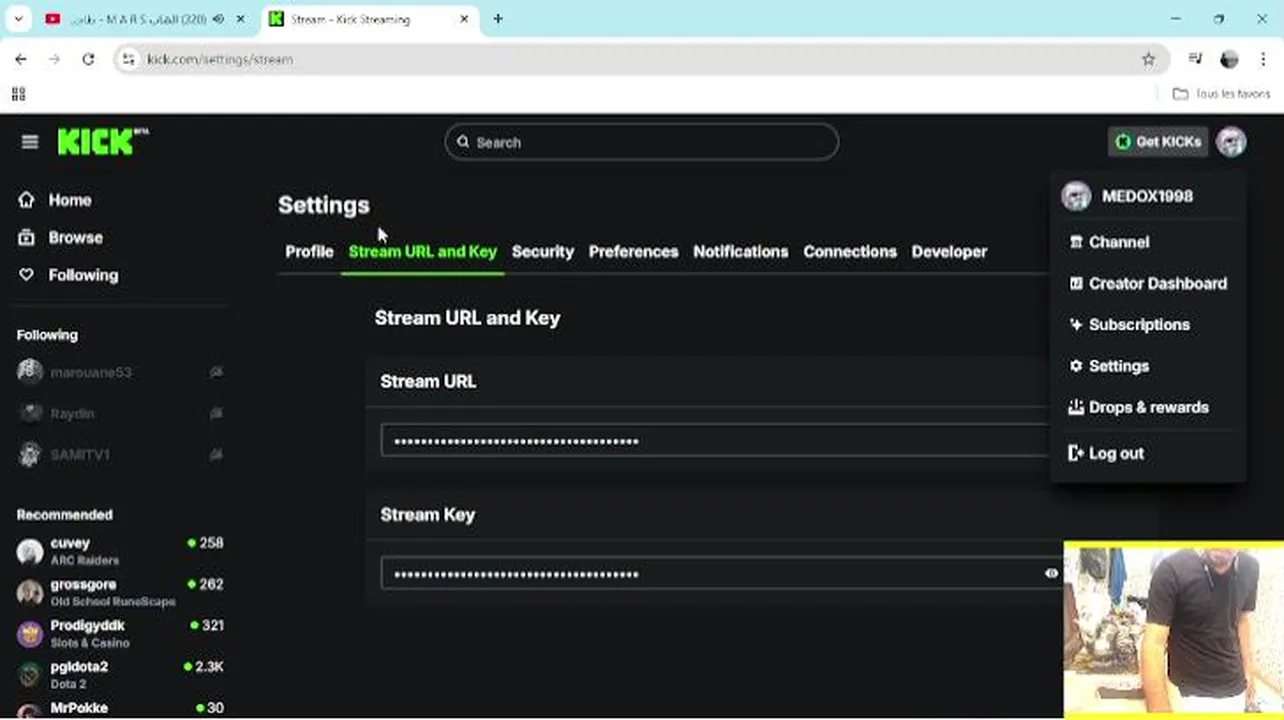The width and height of the screenshot is (1284, 720).
Task: Switch to the Profile settings tab
Action: [309, 252]
